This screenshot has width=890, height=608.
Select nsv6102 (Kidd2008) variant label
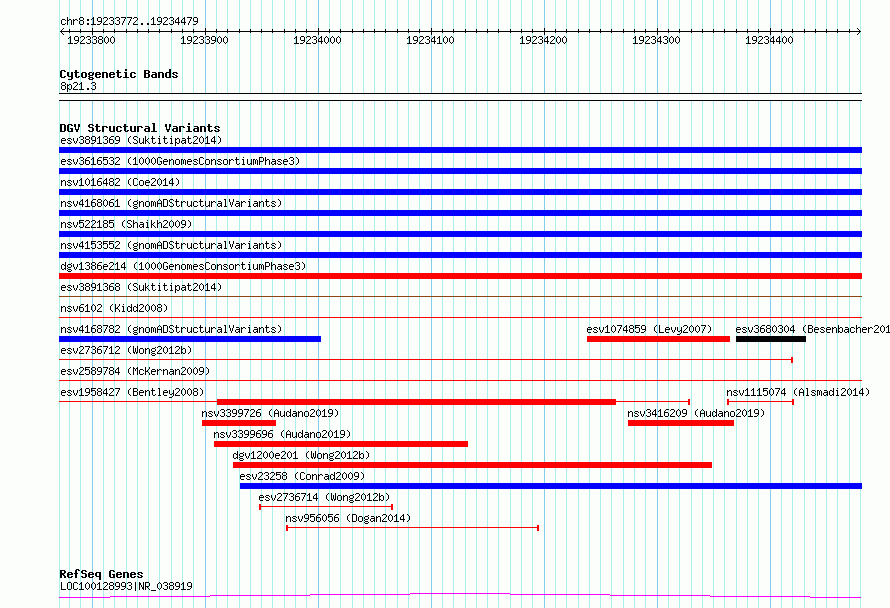pos(114,308)
